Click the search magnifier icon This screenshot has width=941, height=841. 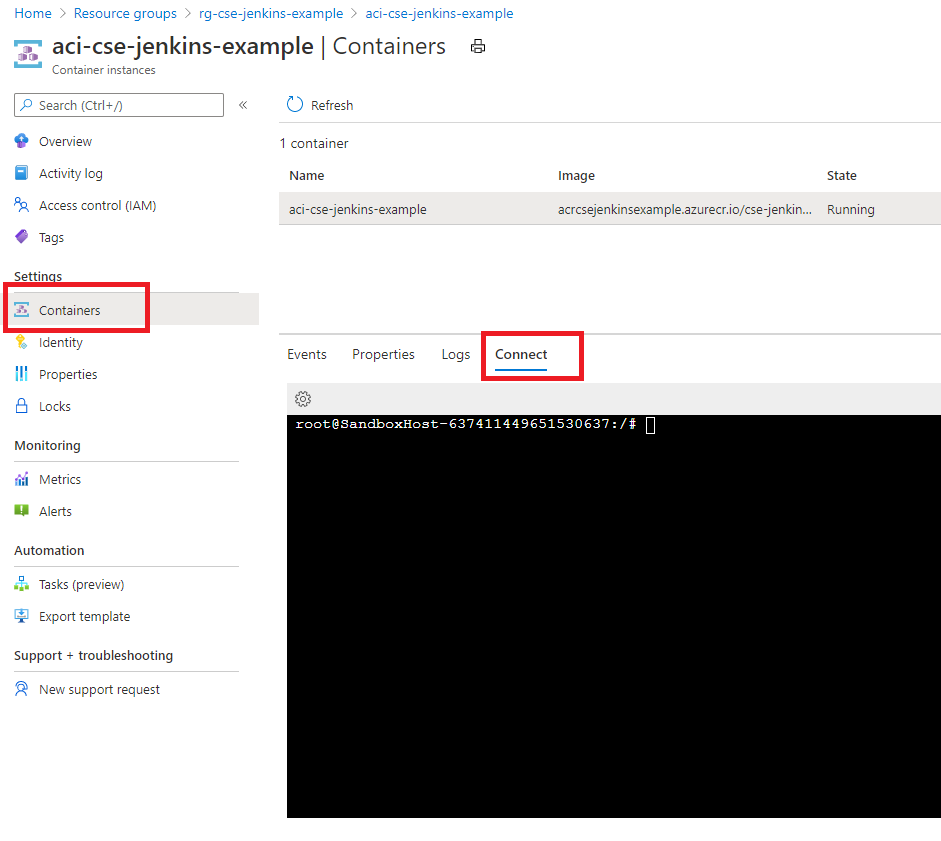[26, 105]
